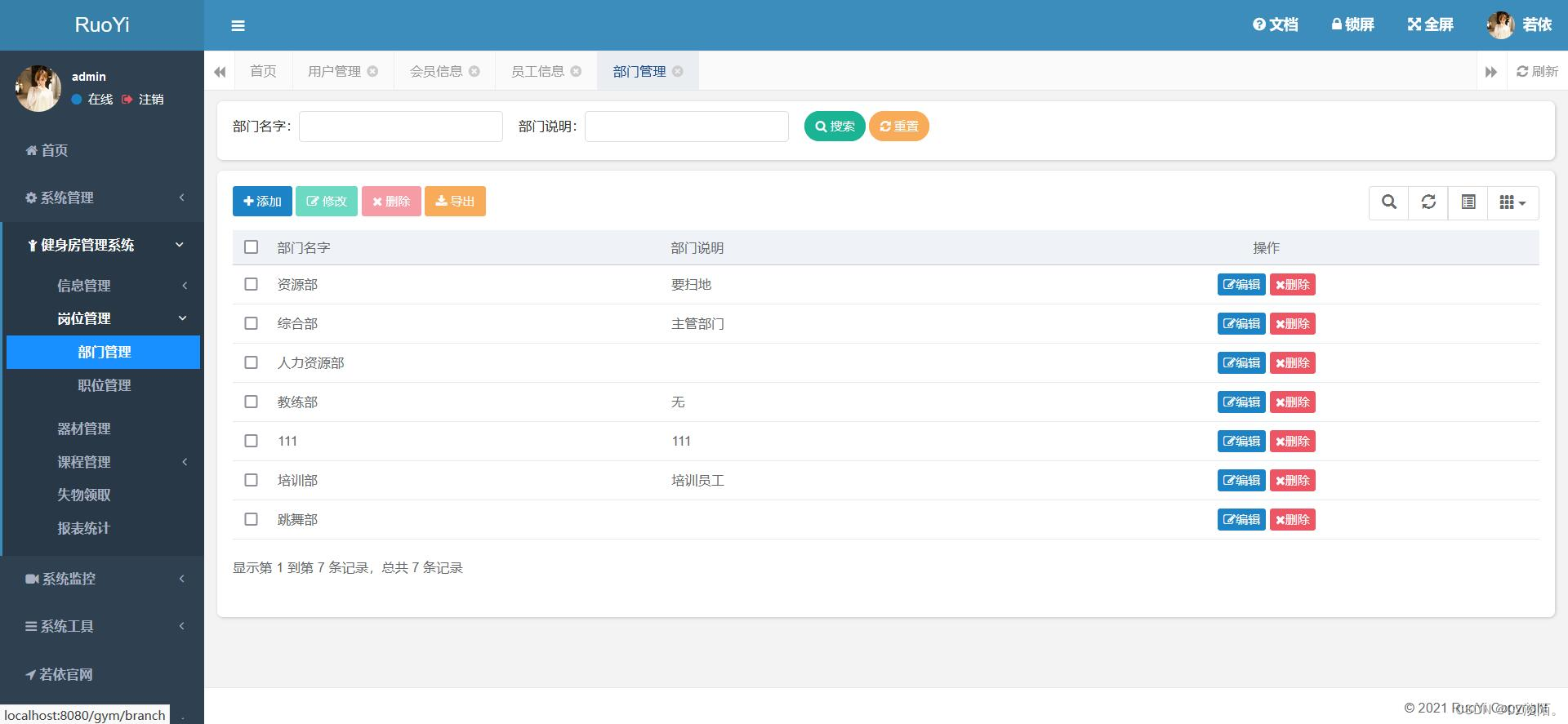Switch to the 用户管理 tab
The image size is (1568, 724).
pyautogui.click(x=334, y=71)
